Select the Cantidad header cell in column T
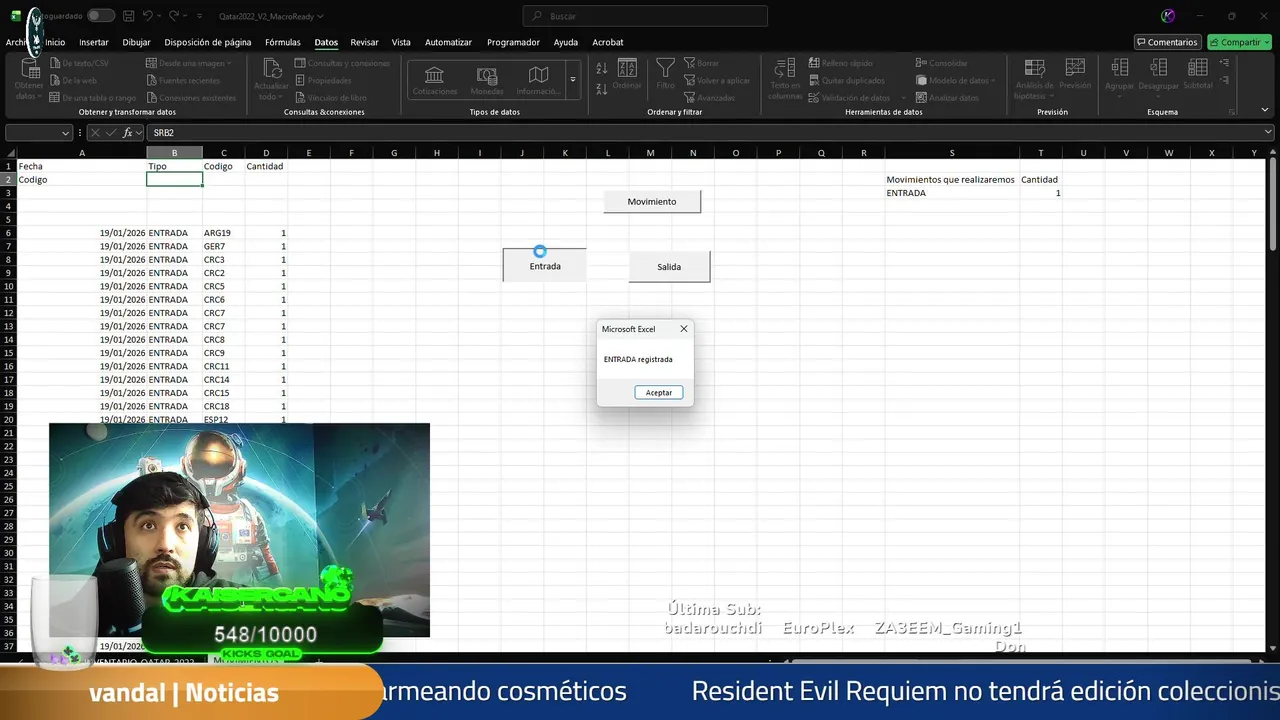 [x=1040, y=180]
